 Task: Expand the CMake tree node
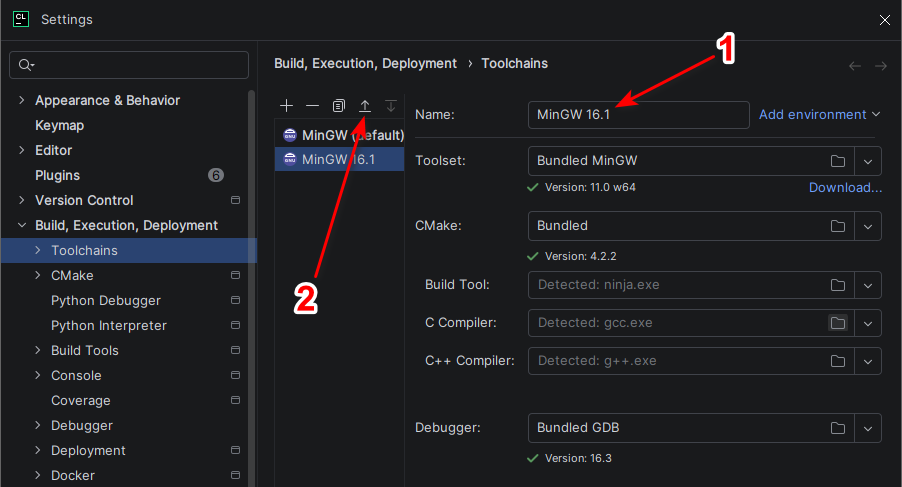tap(38, 275)
